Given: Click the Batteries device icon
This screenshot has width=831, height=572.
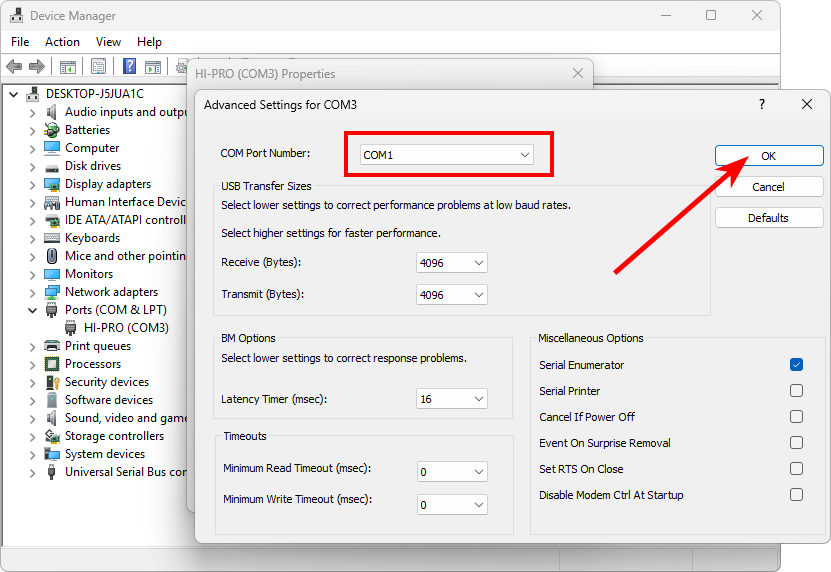Looking at the screenshot, I should 52,130.
